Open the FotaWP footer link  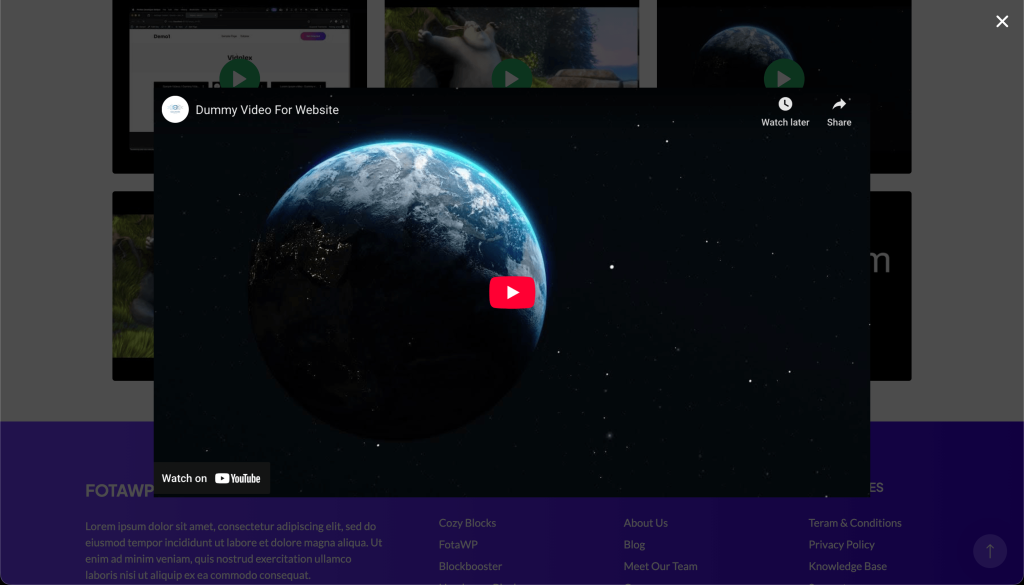(x=456, y=545)
